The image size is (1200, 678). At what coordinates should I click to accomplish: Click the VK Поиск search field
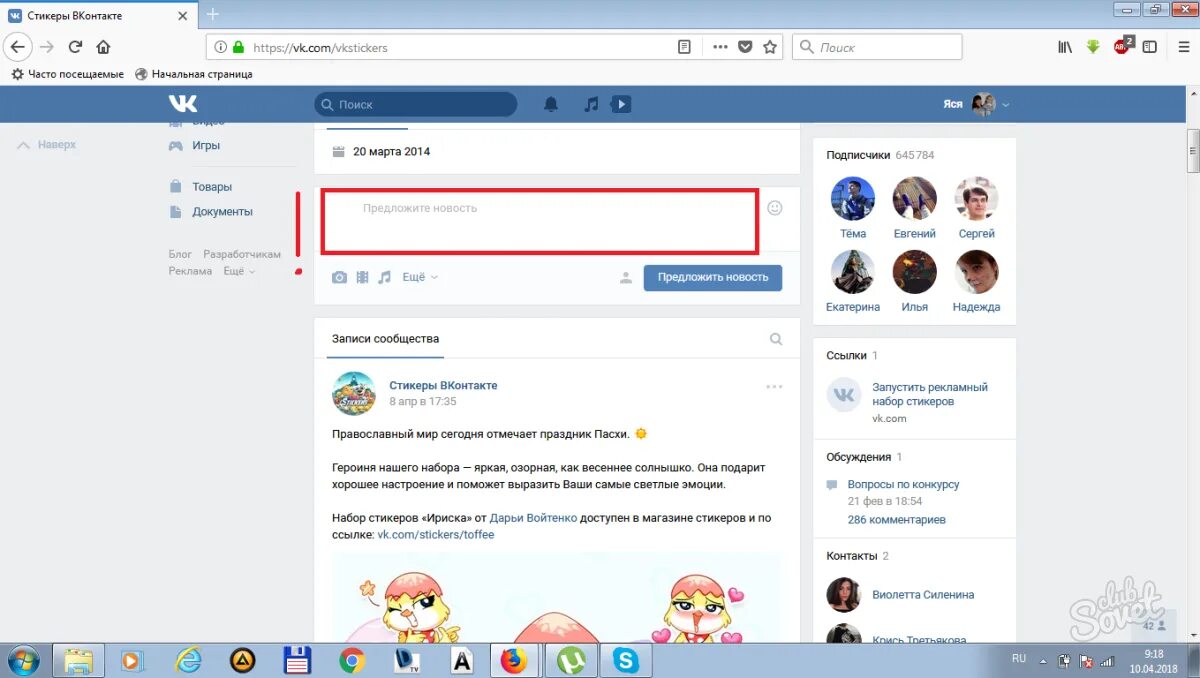pyautogui.click(x=416, y=104)
